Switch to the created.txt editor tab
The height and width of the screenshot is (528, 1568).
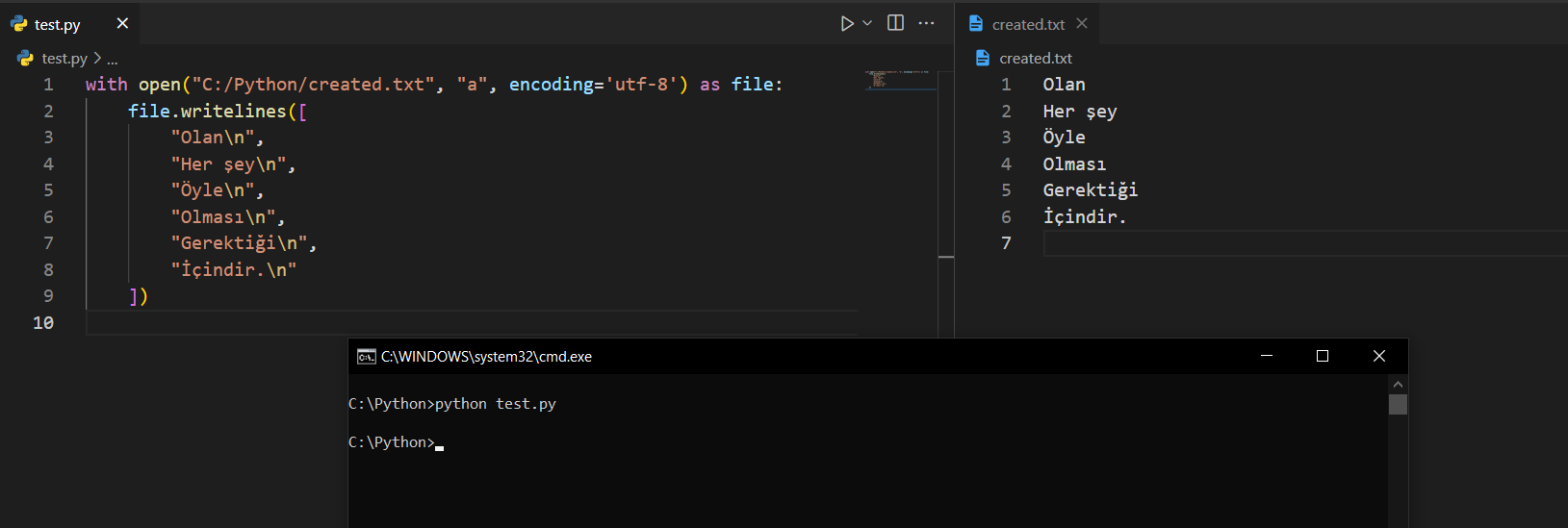point(1027,24)
